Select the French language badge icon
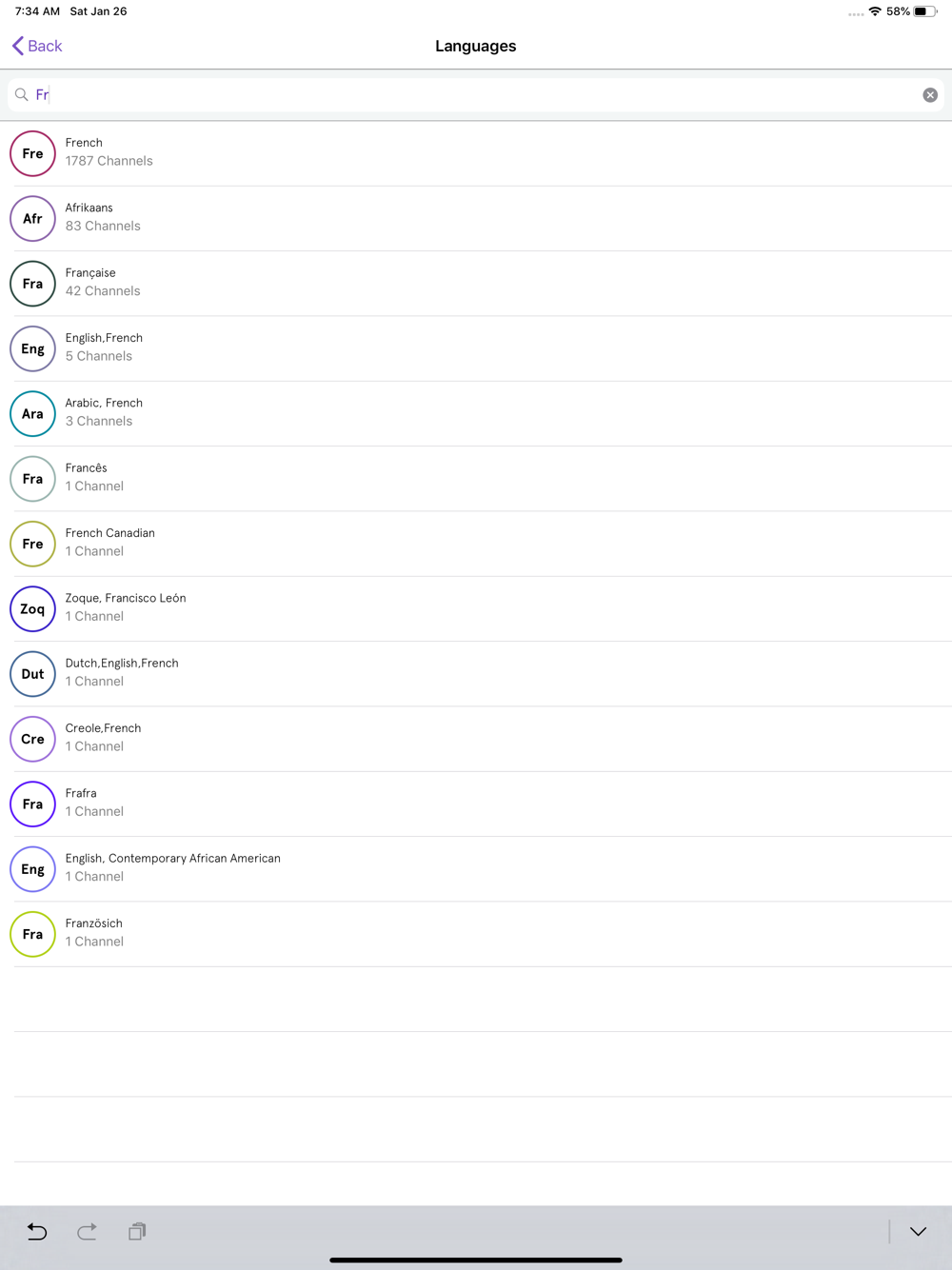Screen dimensions: 952x1270 click(x=32, y=154)
